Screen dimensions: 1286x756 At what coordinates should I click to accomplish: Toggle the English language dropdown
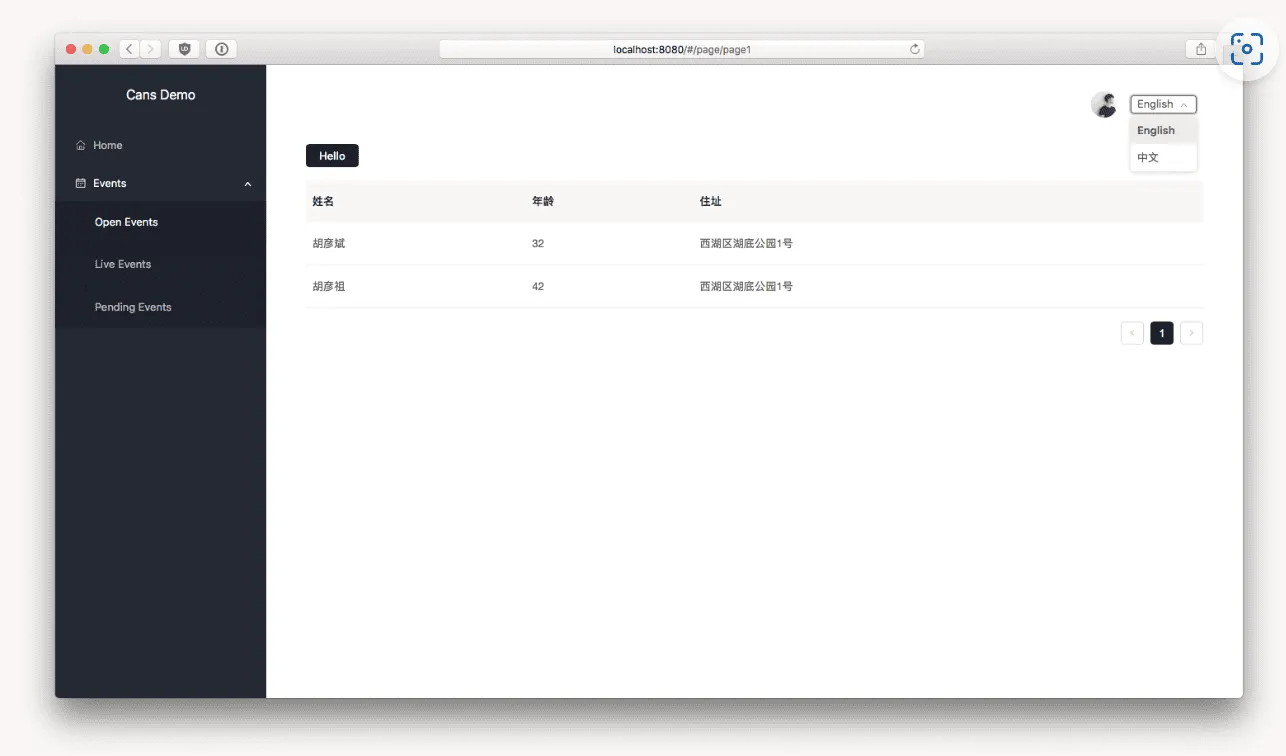[1163, 105]
